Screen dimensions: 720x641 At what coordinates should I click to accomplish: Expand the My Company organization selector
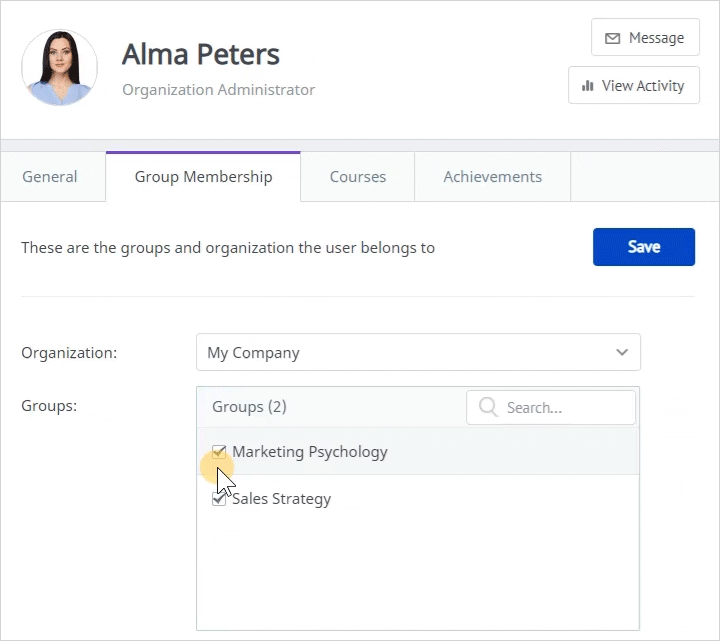pos(418,352)
